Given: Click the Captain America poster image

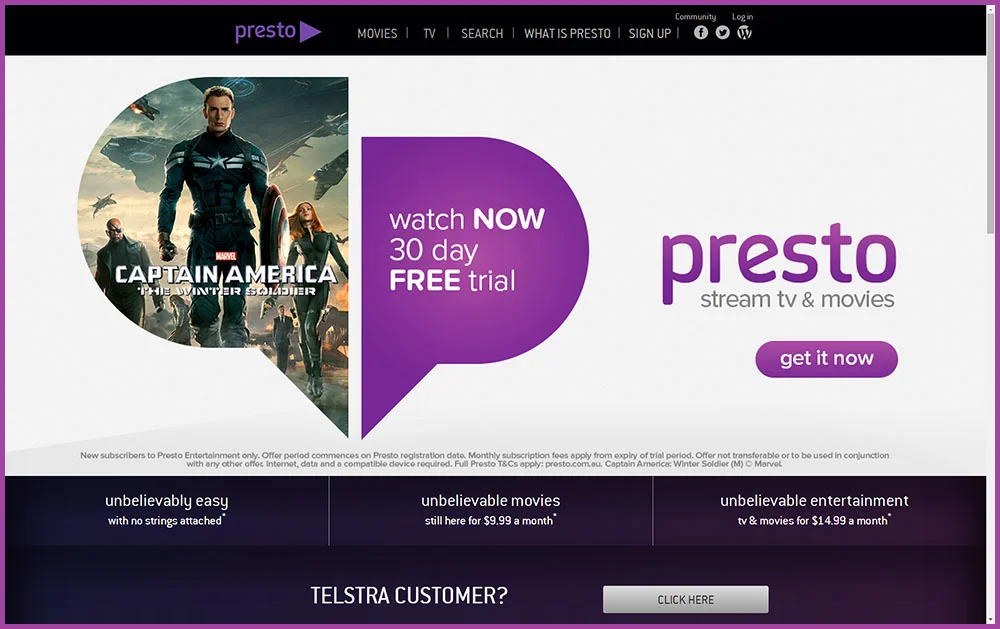Looking at the screenshot, I should coord(213,257).
